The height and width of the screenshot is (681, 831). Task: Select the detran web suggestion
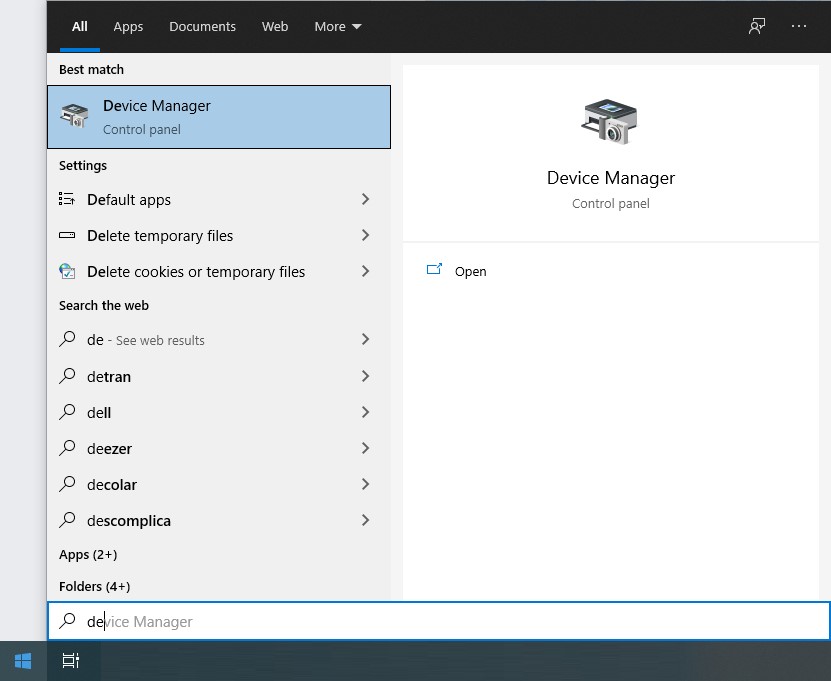tap(219, 376)
